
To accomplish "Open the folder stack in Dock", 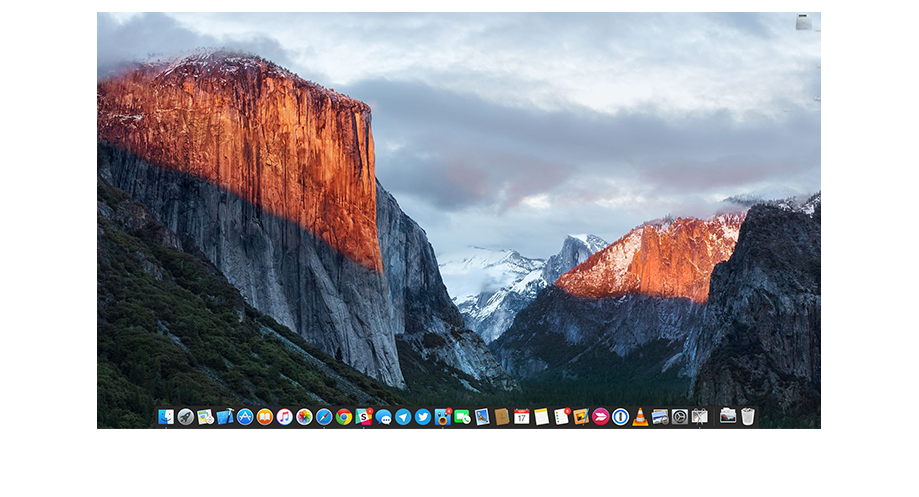I will pos(728,416).
